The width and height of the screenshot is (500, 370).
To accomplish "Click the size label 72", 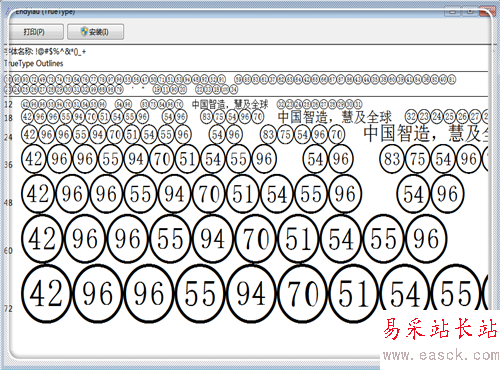I will click(8, 309).
